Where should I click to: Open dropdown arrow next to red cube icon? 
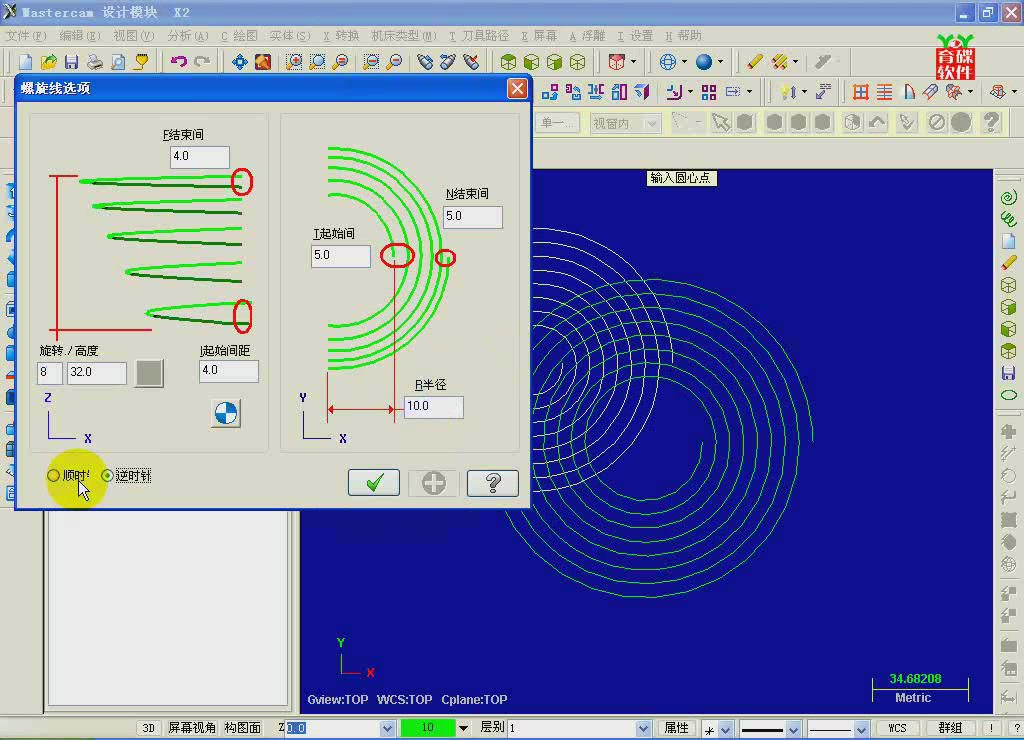633,62
